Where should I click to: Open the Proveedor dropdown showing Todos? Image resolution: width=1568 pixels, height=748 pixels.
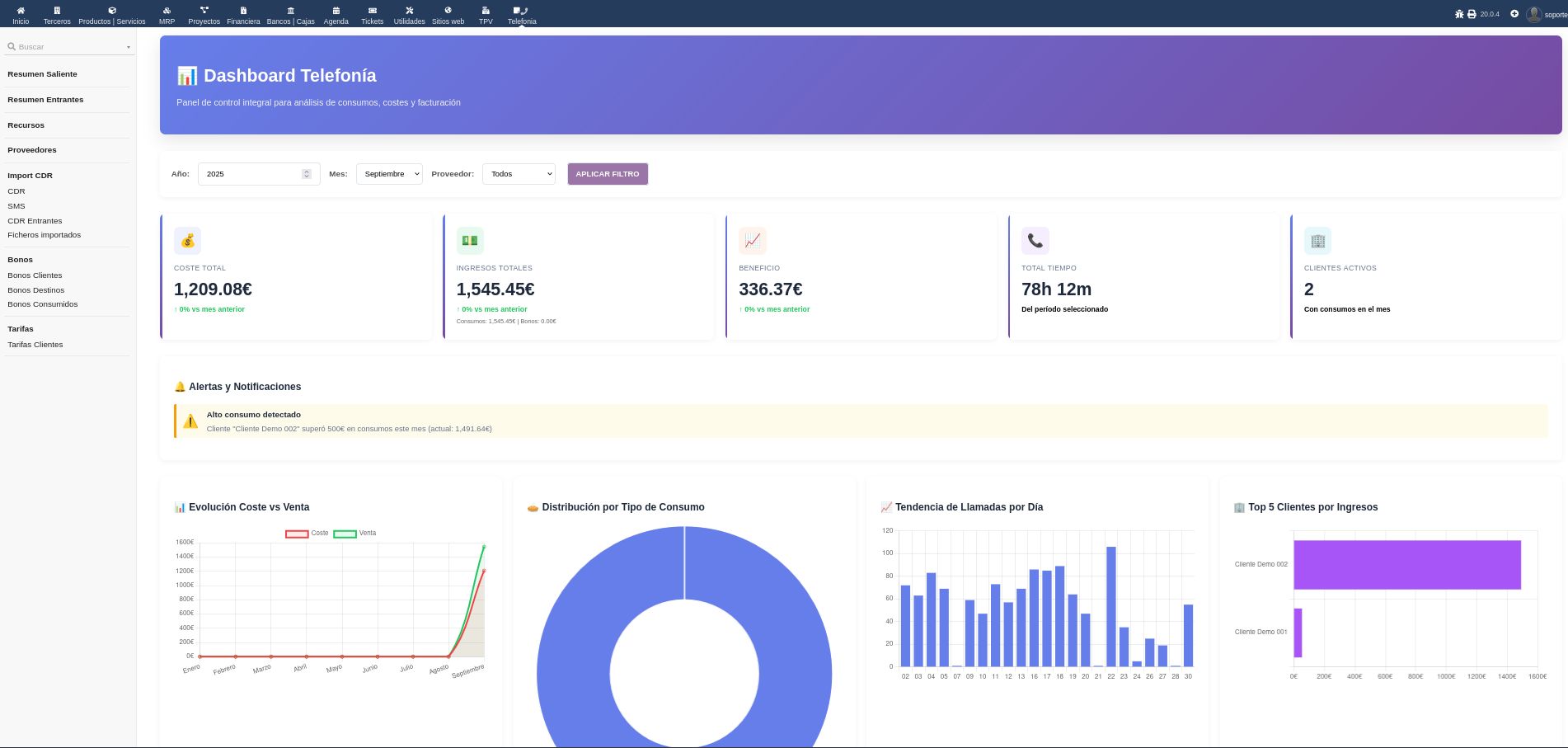(x=519, y=174)
